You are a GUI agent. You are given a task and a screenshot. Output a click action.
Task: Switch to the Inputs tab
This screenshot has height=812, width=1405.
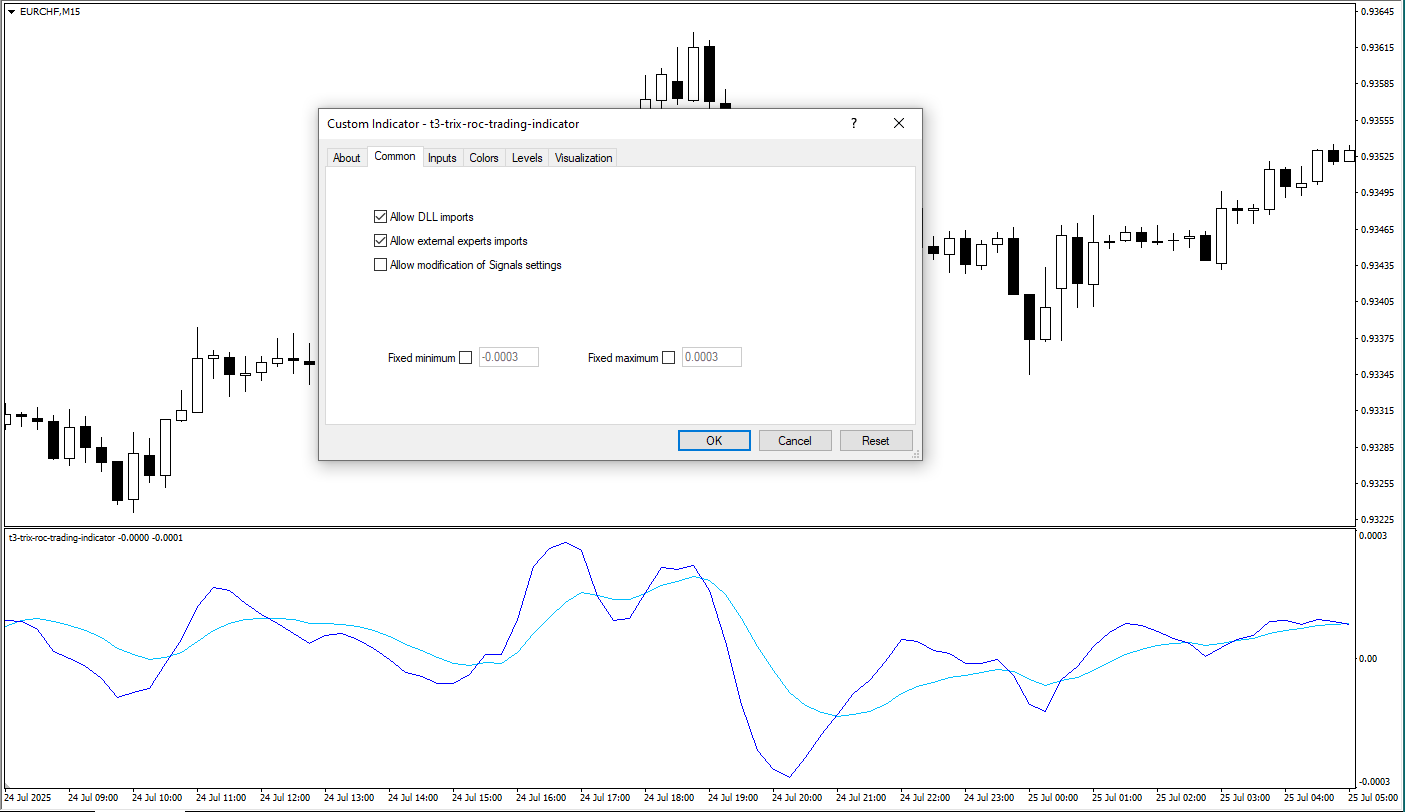click(442, 158)
